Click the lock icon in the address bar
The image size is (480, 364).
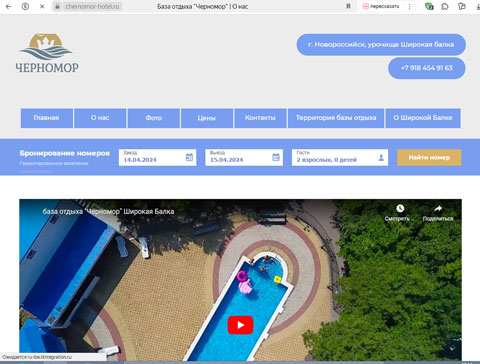(57, 6)
